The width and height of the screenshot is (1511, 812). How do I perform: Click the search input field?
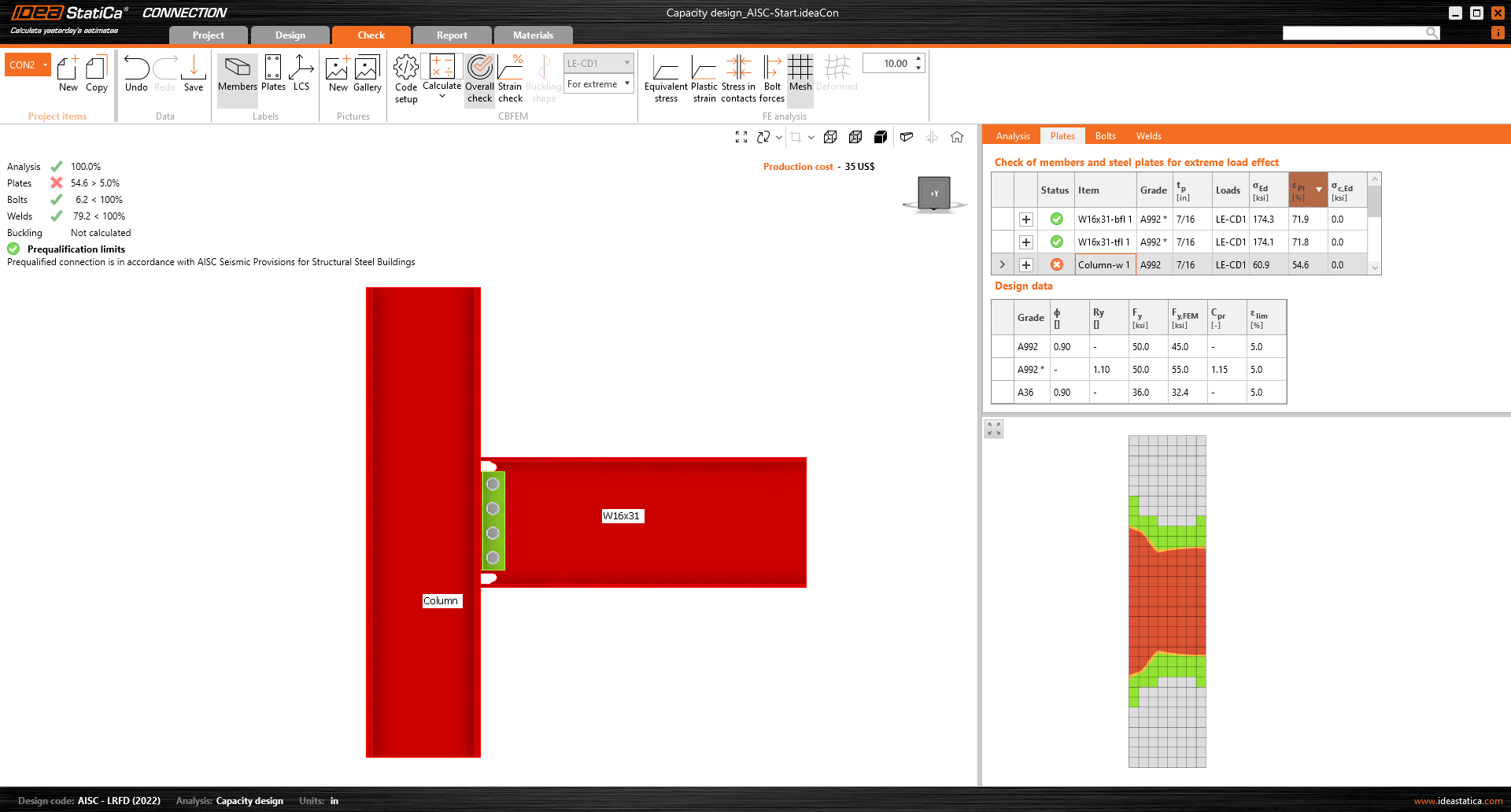click(x=1354, y=33)
